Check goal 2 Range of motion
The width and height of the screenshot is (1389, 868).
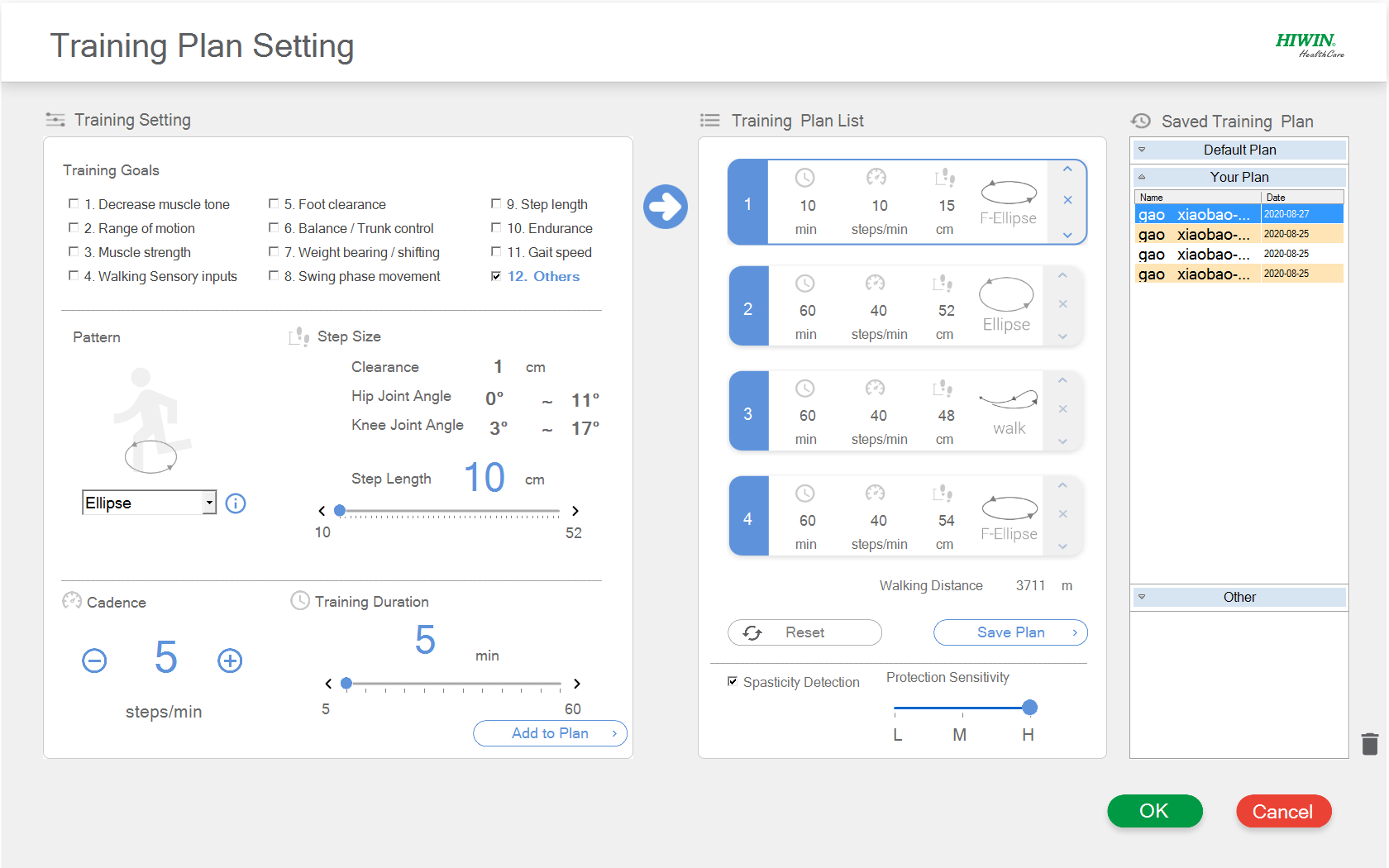coord(74,227)
